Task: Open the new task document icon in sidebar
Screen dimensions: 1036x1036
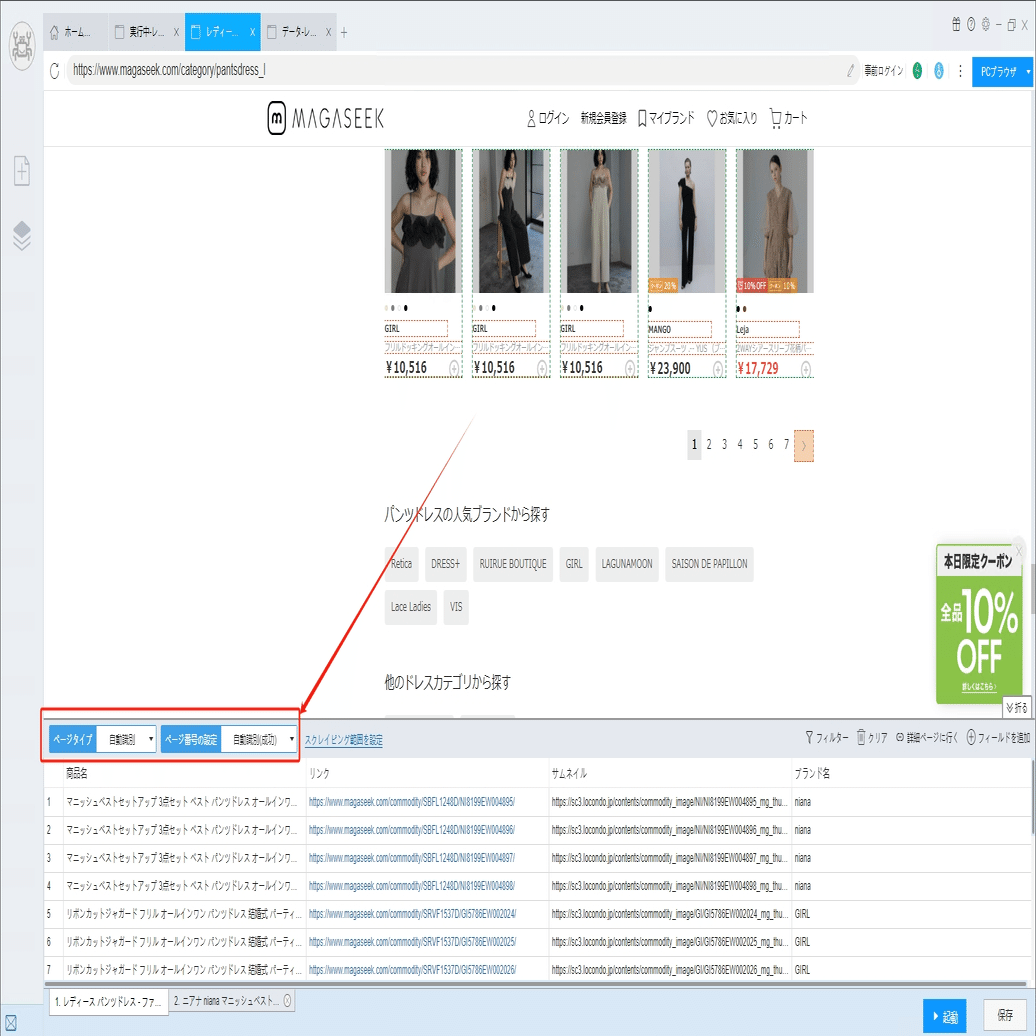Action: tap(22, 170)
